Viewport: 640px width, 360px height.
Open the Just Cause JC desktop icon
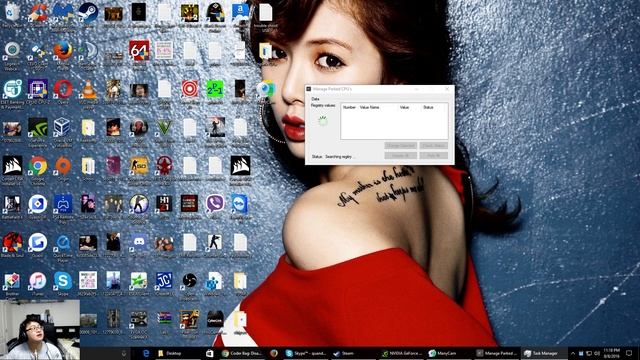(164, 281)
